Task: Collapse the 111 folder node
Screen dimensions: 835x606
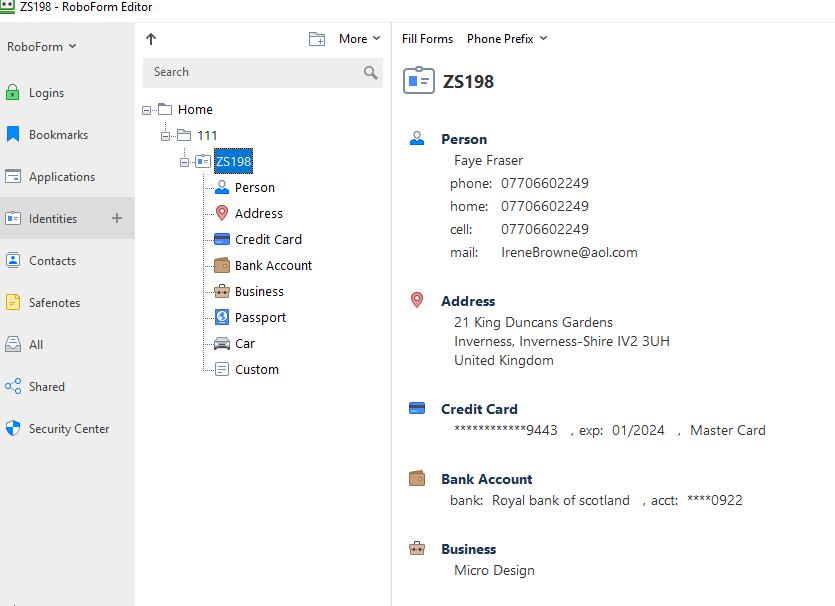Action: 166,135
